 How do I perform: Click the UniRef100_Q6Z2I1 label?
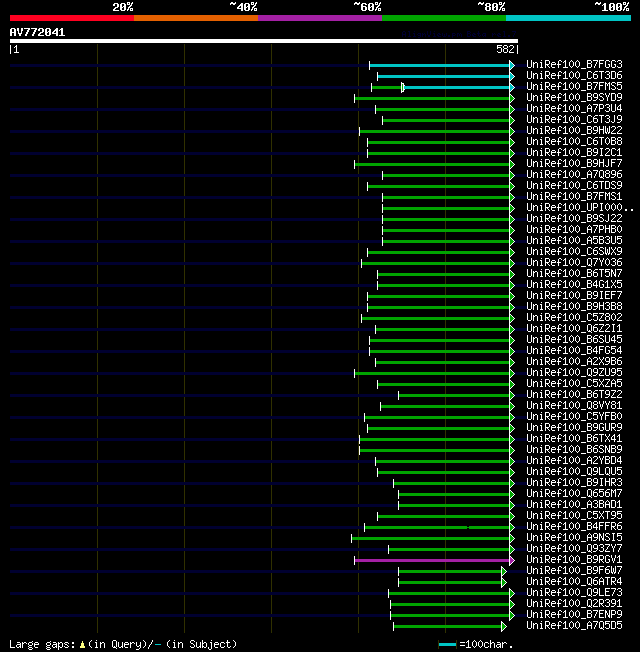(x=574, y=329)
